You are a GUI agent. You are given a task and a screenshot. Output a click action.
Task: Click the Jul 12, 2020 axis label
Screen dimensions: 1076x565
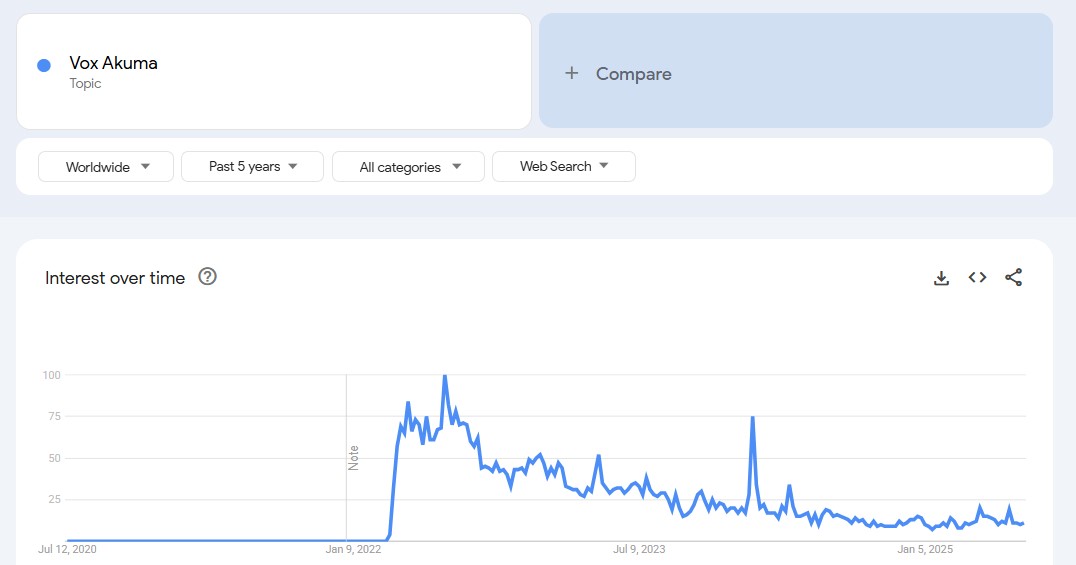click(67, 549)
